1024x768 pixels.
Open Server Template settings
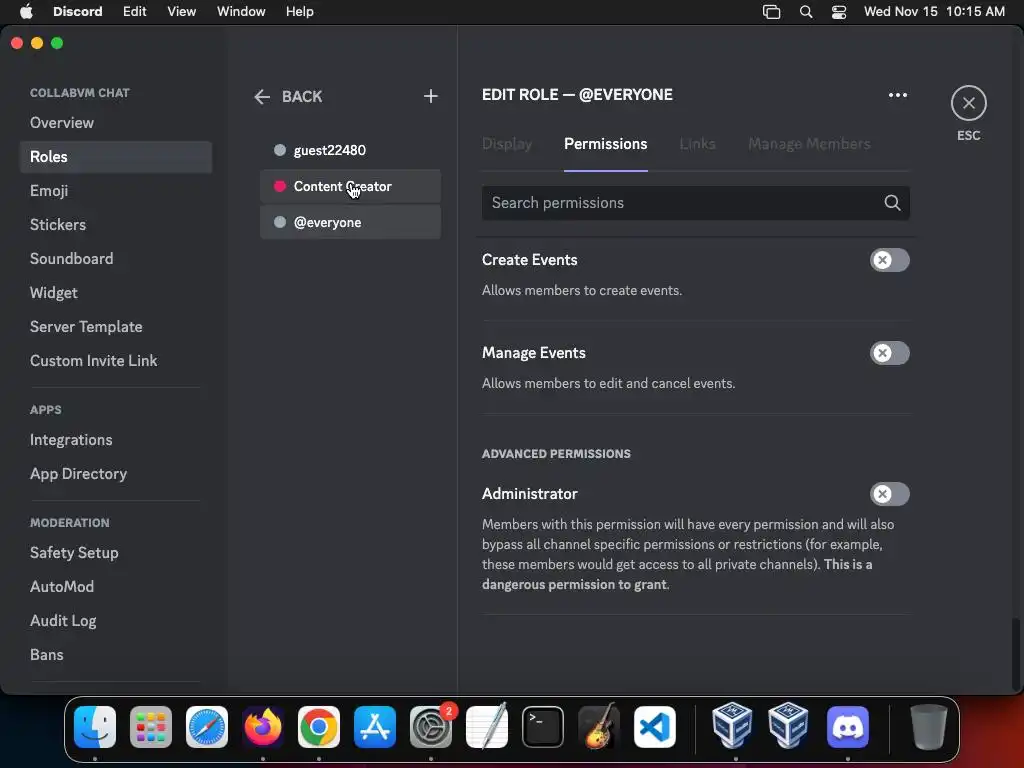pos(116,327)
